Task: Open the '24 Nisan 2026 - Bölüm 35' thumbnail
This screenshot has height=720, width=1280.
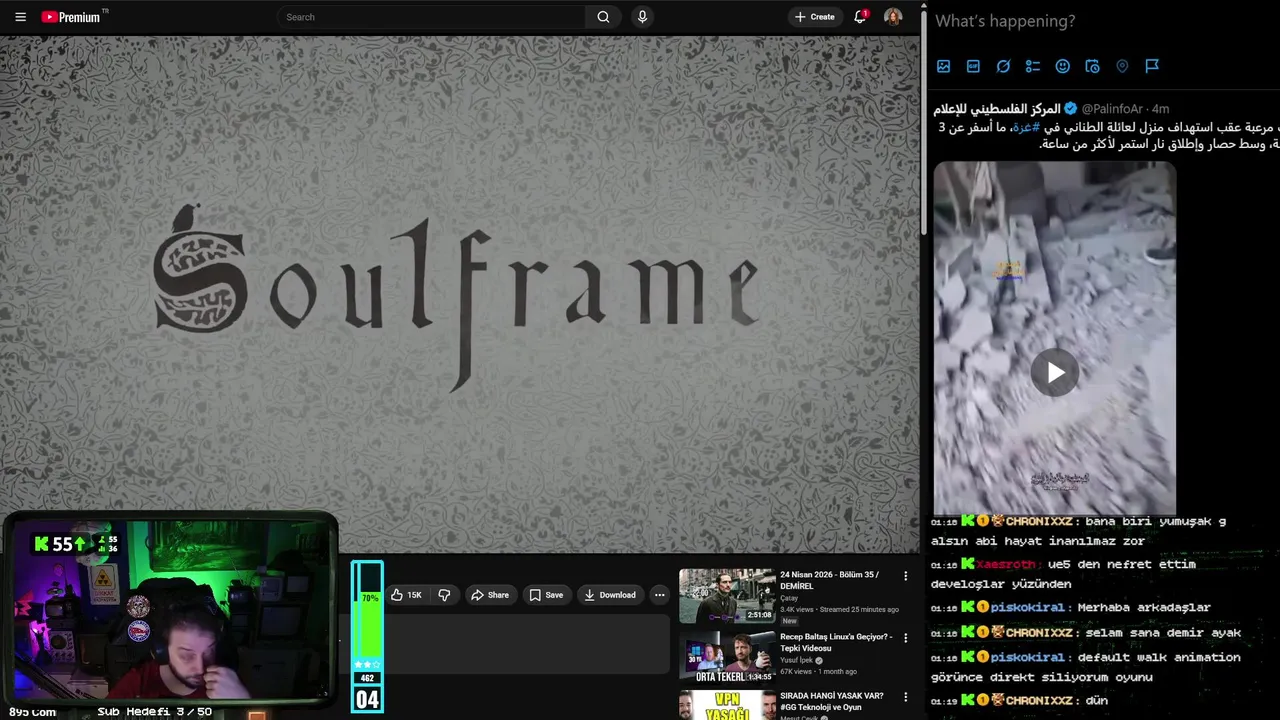Action: [727, 596]
